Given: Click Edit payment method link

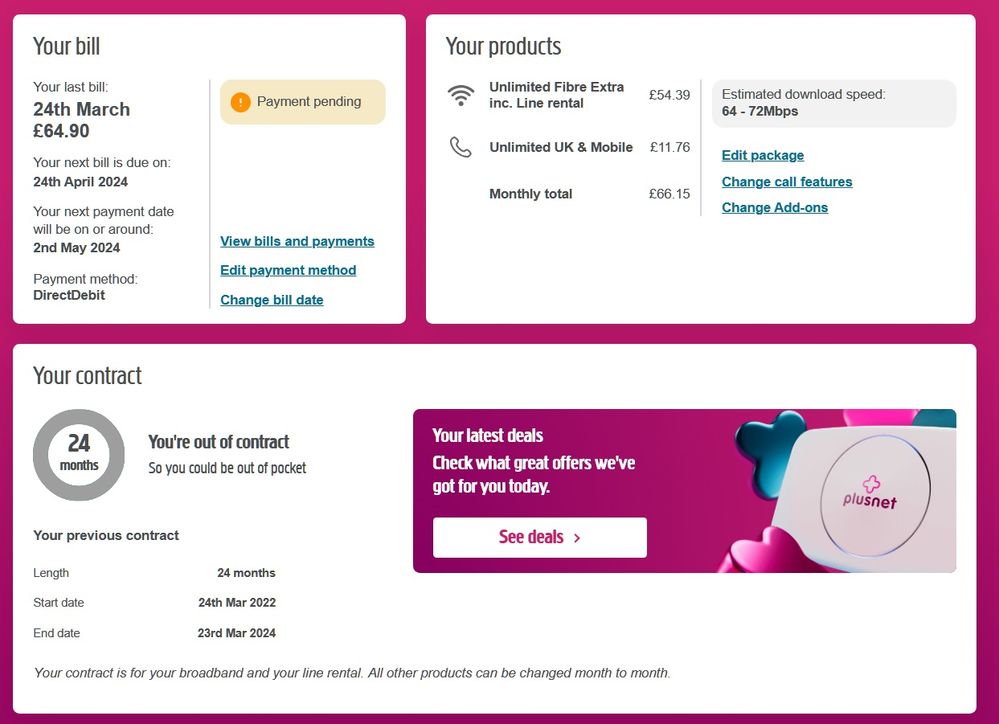Looking at the screenshot, I should tap(288, 270).
